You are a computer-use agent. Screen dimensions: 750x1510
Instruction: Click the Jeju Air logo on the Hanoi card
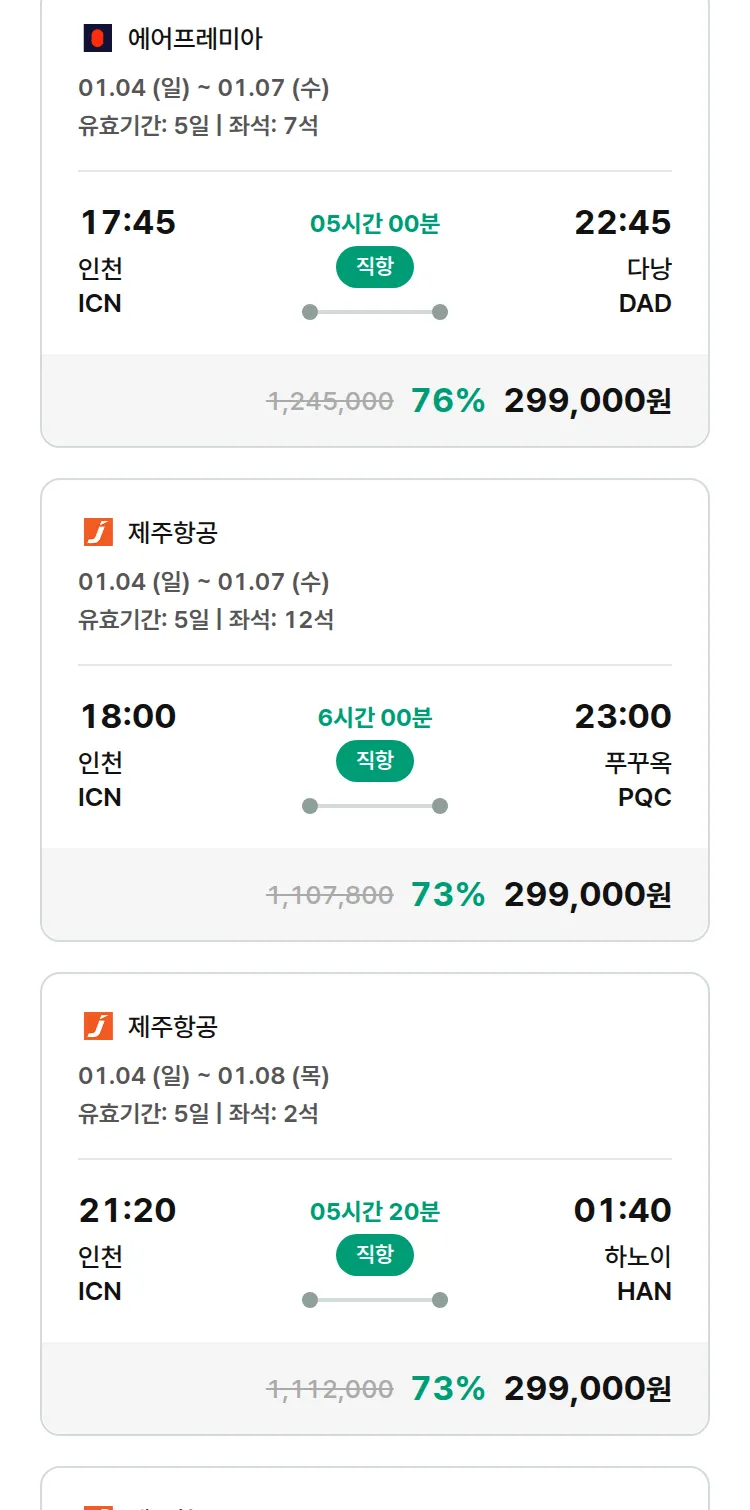click(98, 1026)
